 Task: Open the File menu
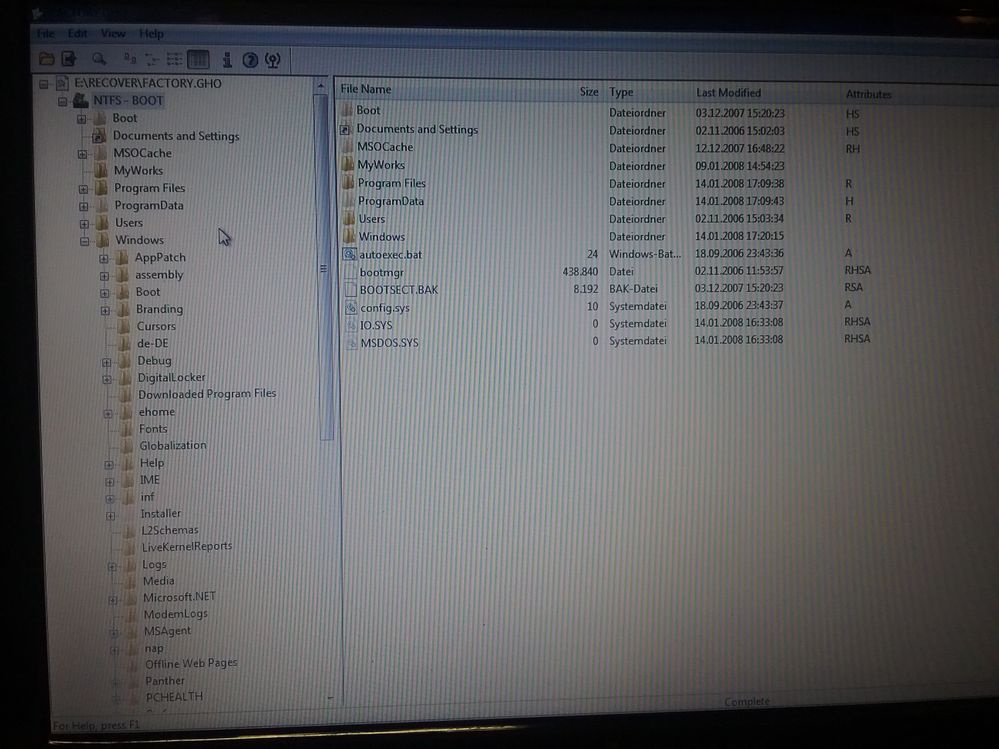pos(45,33)
